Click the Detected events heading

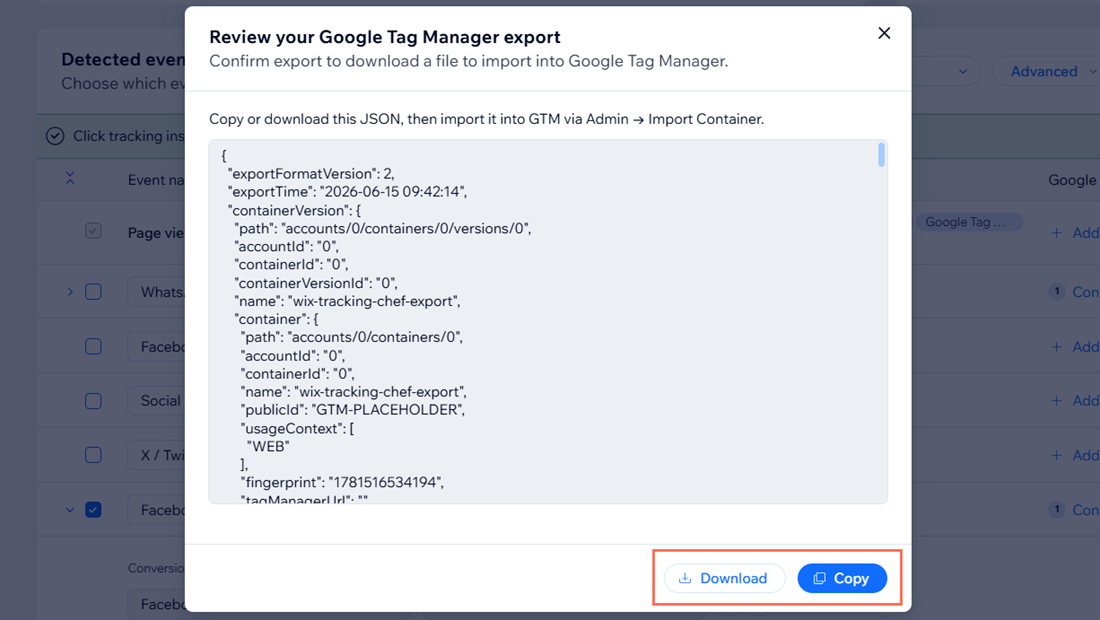pos(123,60)
